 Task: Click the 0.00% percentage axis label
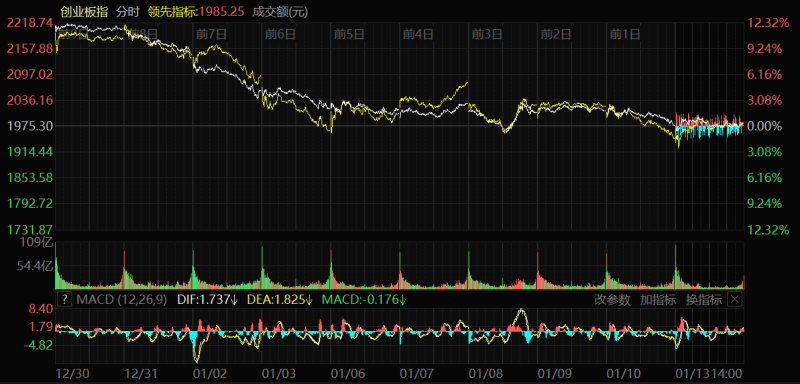click(x=765, y=126)
